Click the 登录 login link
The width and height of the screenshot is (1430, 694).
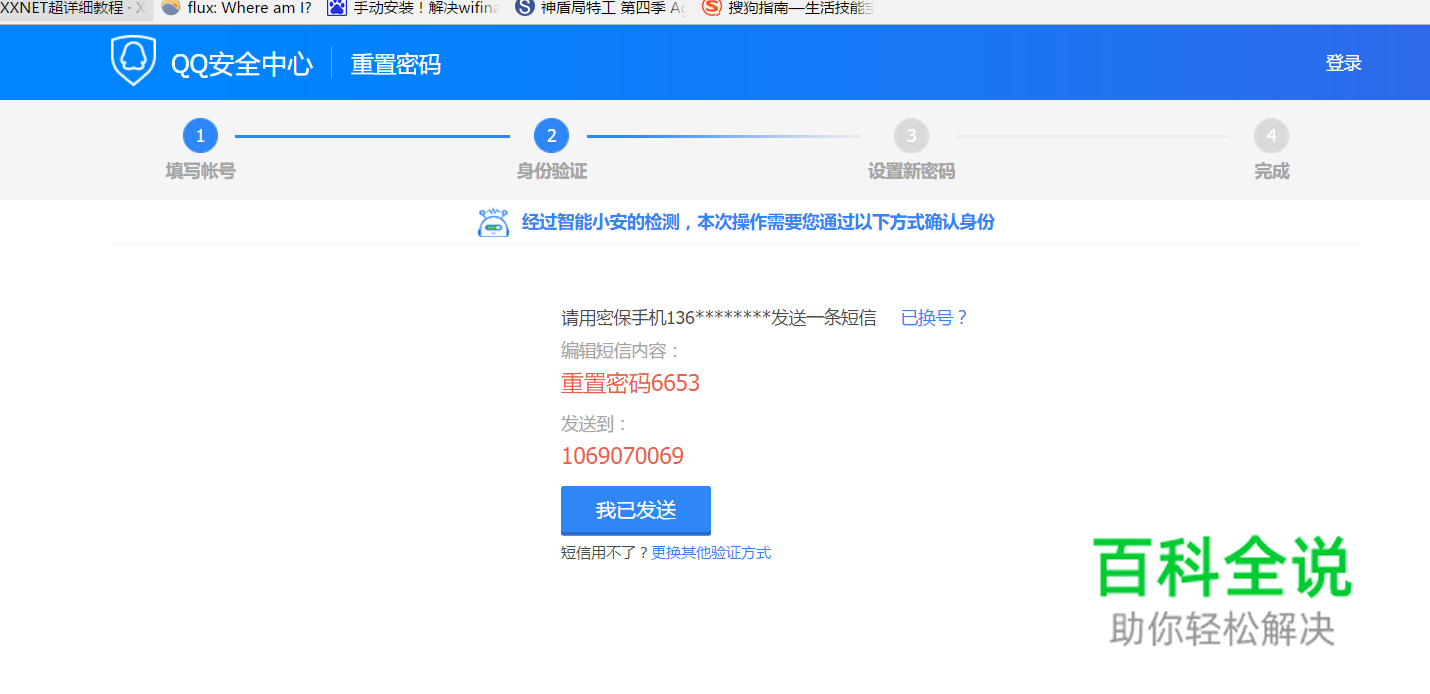(1344, 63)
